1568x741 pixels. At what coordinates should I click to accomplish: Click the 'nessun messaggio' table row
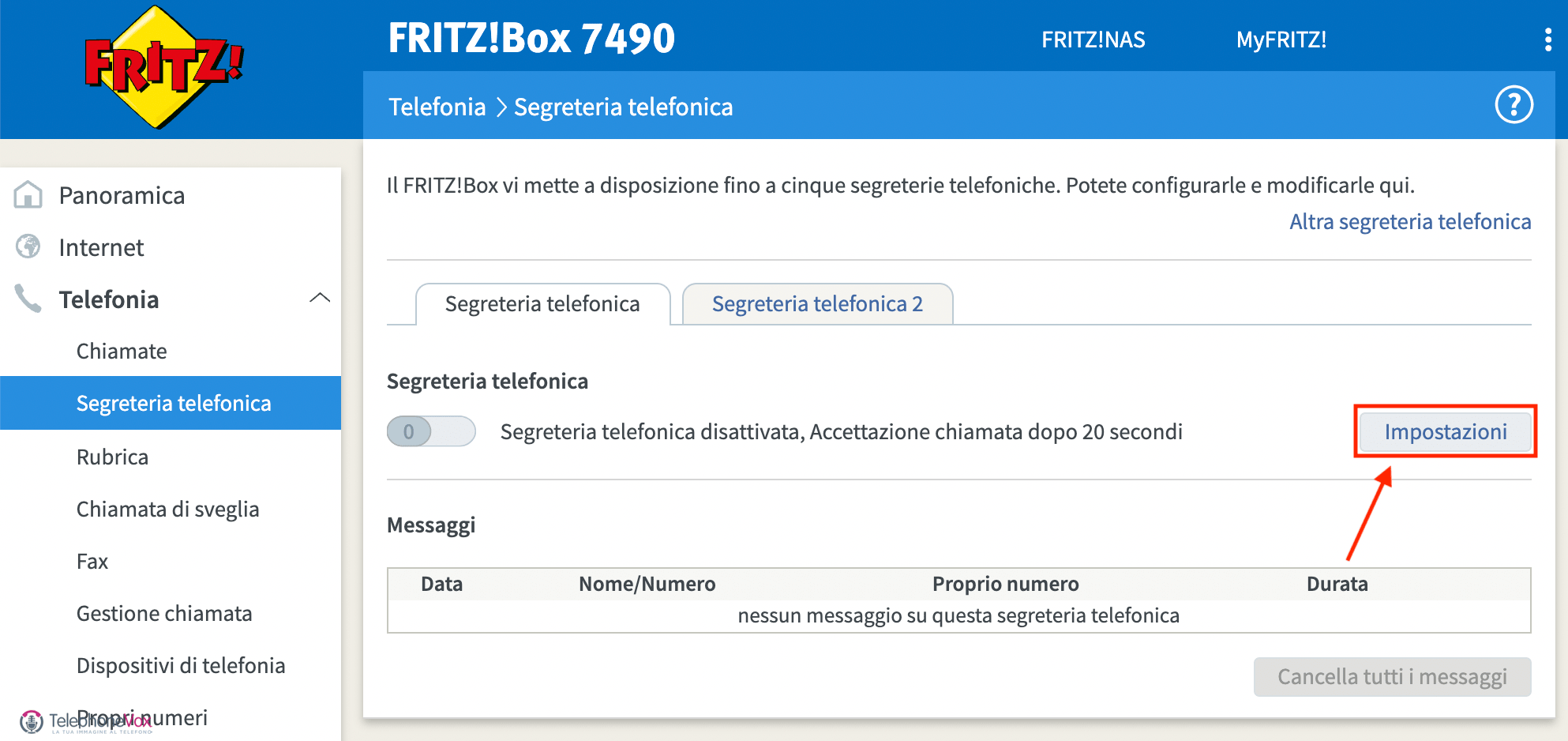[x=958, y=615]
